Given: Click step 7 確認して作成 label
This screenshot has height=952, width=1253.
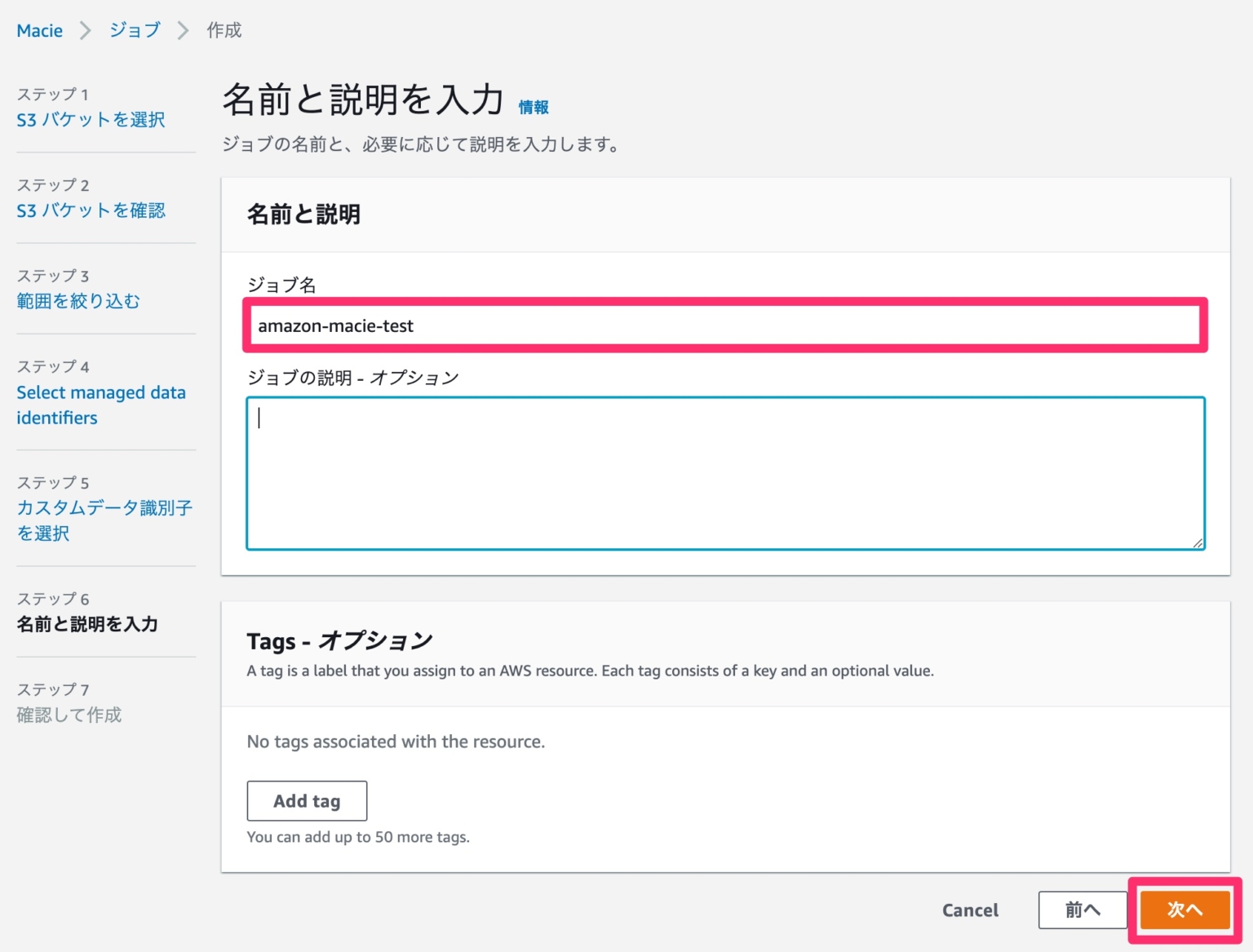Looking at the screenshot, I should point(69,715).
